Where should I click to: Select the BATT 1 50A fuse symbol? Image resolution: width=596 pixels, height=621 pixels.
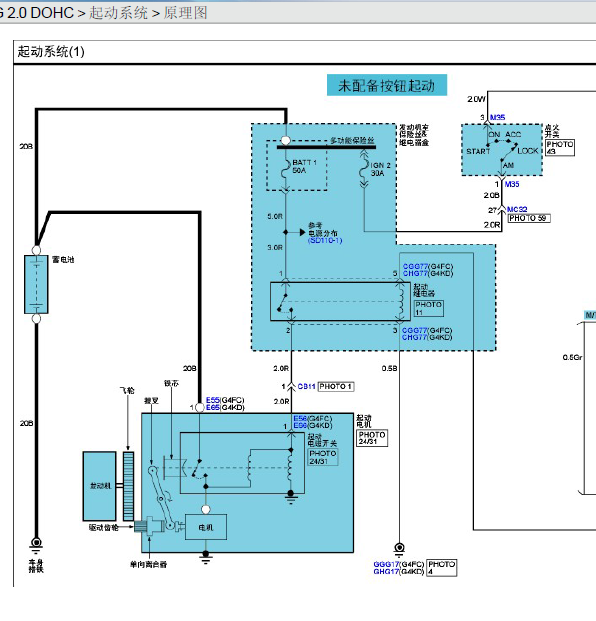286,170
